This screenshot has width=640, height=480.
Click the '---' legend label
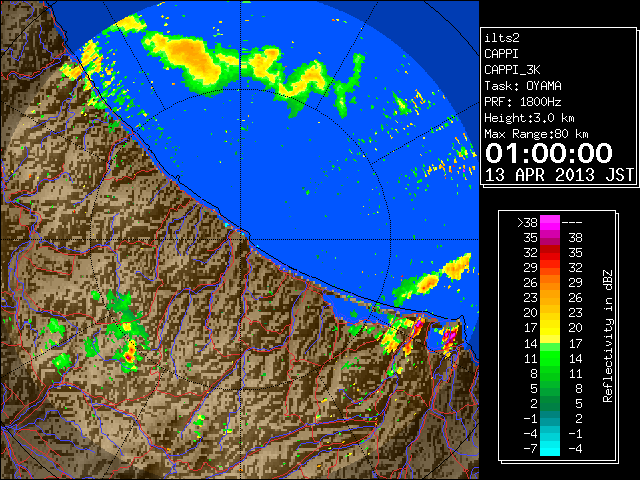point(572,223)
